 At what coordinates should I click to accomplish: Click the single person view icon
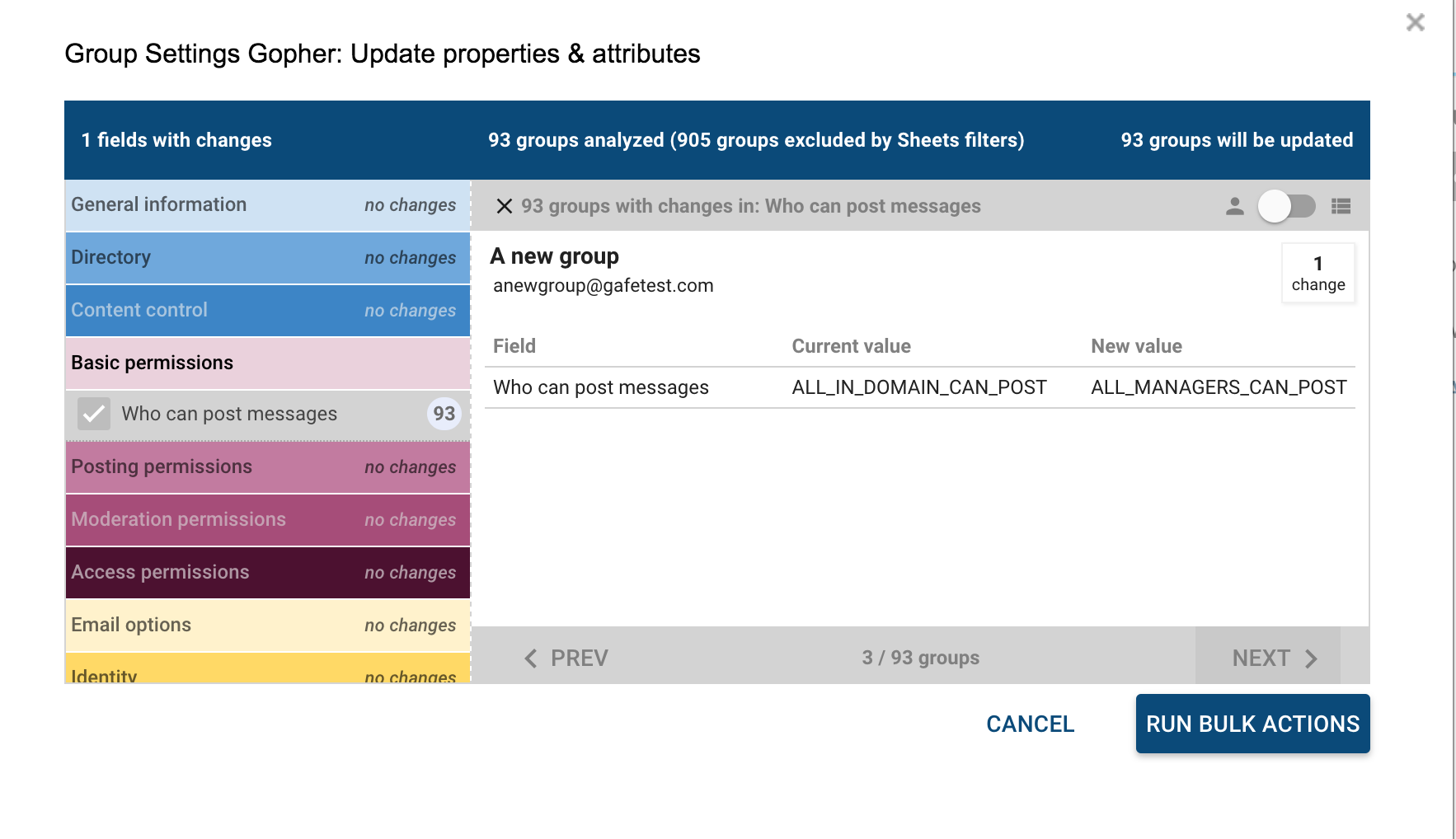[x=1234, y=206]
